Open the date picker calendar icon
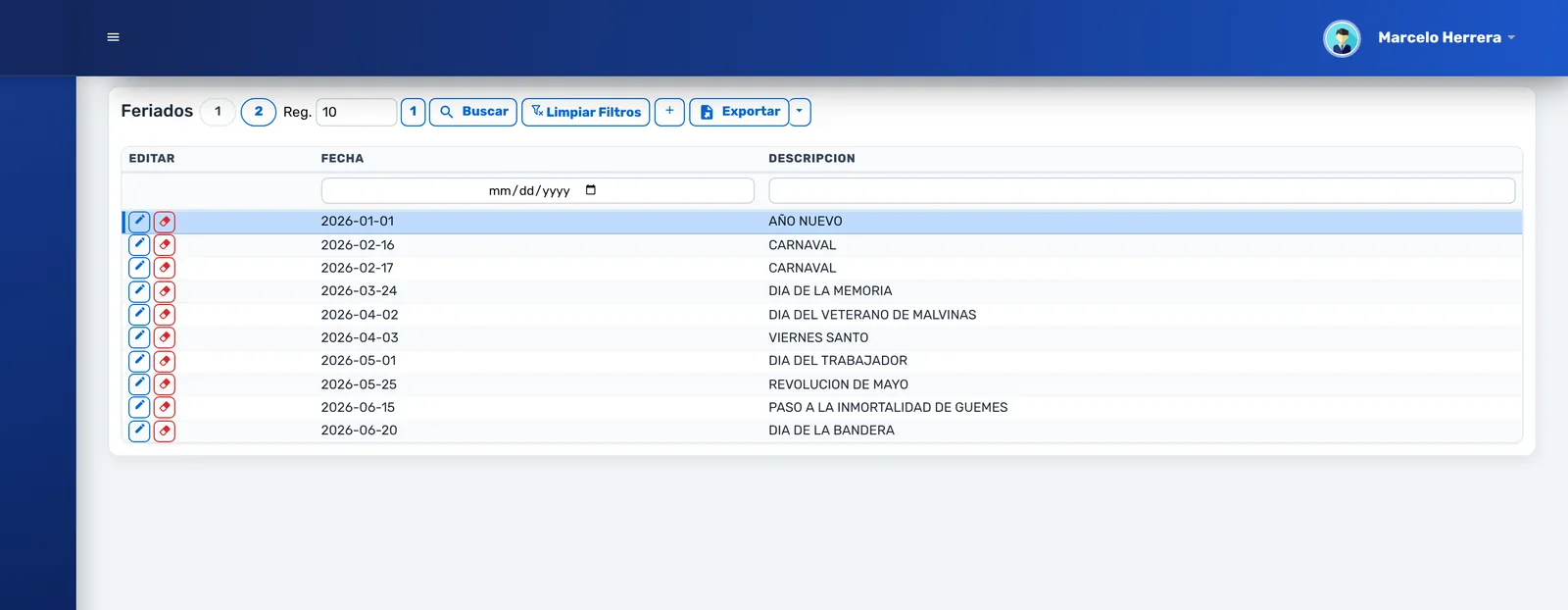Image resolution: width=1568 pixels, height=610 pixels. pyautogui.click(x=591, y=190)
